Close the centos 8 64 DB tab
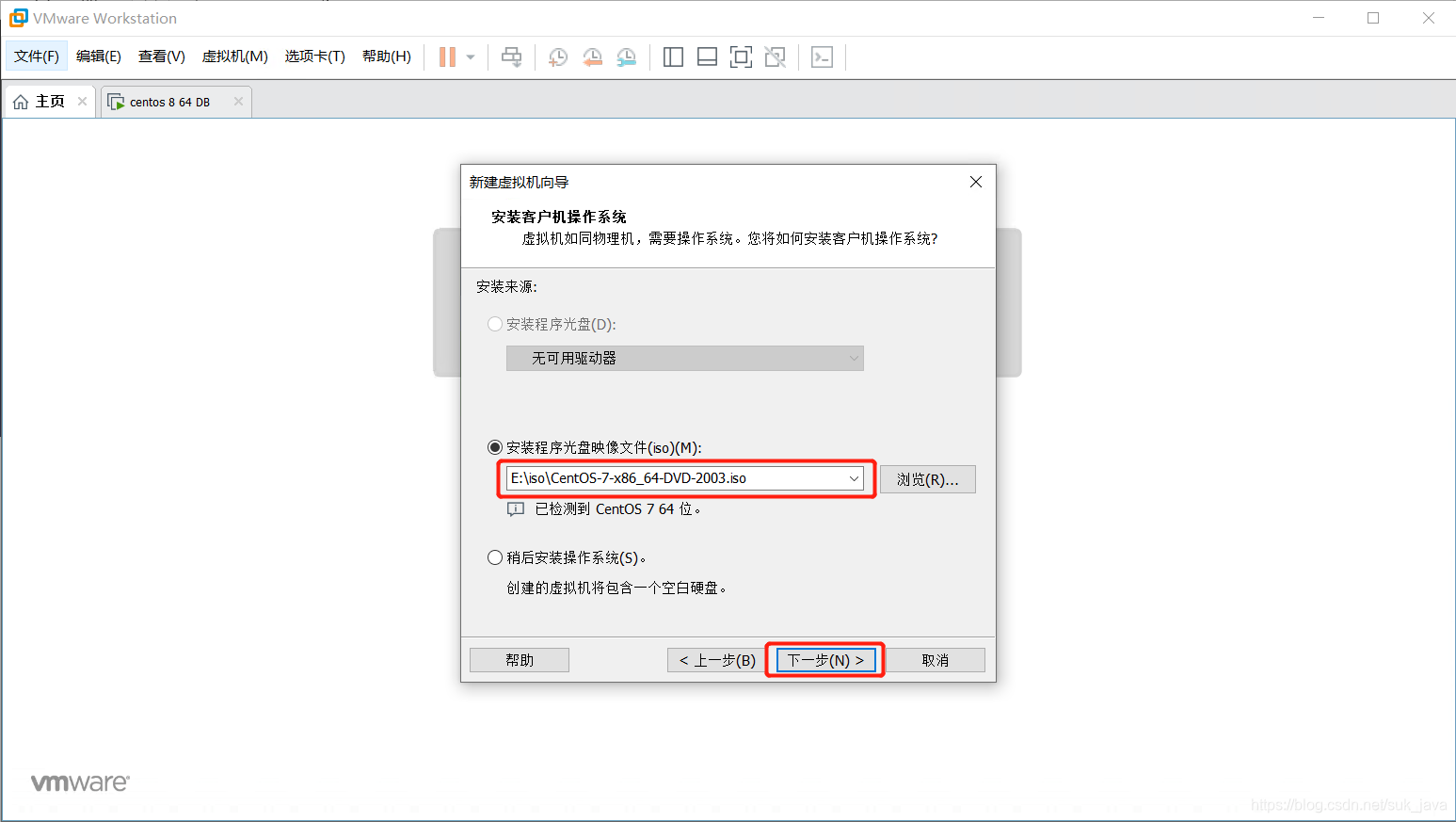This screenshot has width=1456, height=822. (238, 101)
